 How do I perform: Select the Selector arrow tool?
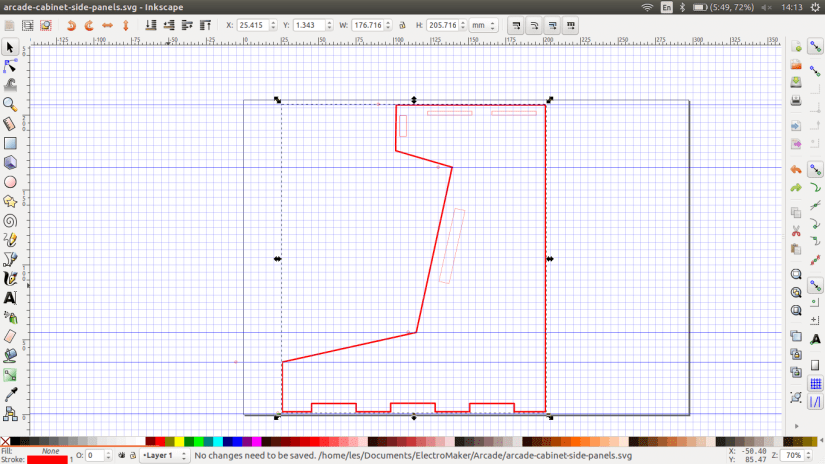(10, 47)
